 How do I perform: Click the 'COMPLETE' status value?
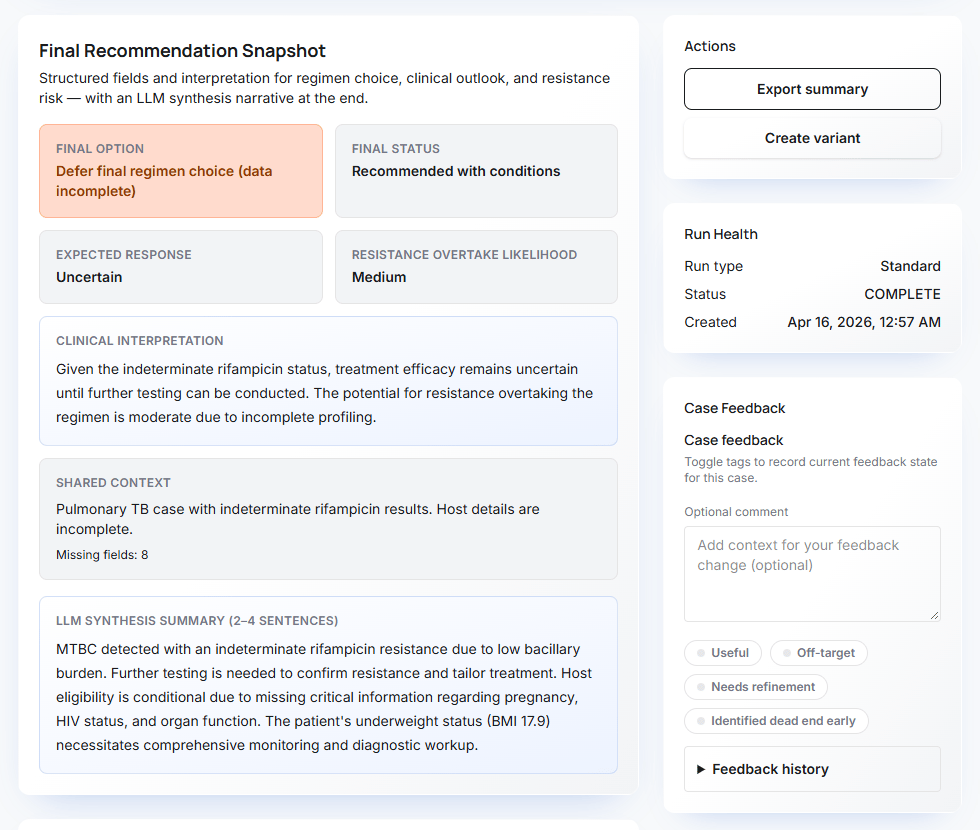click(902, 294)
